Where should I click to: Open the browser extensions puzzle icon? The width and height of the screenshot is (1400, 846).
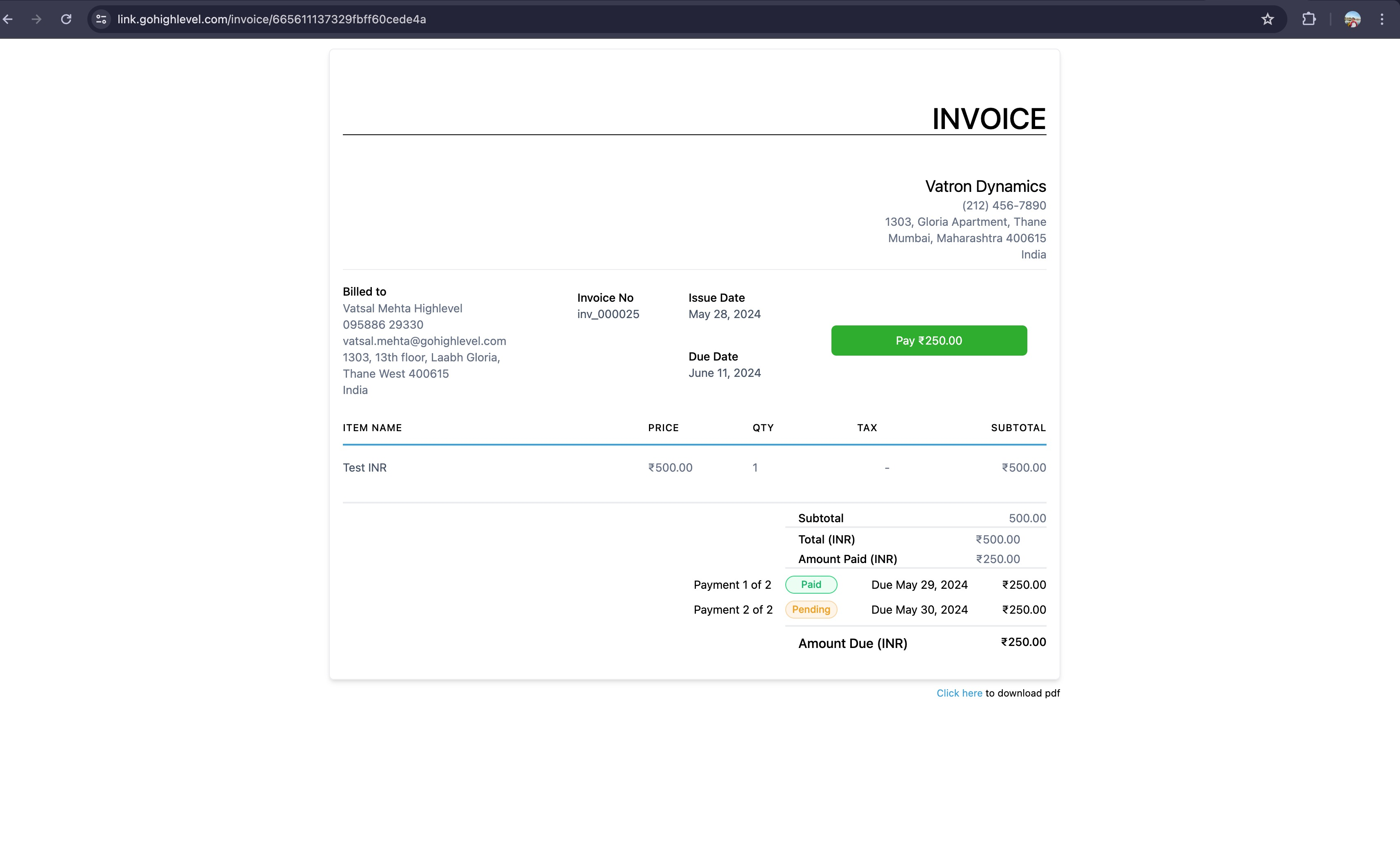click(x=1309, y=19)
